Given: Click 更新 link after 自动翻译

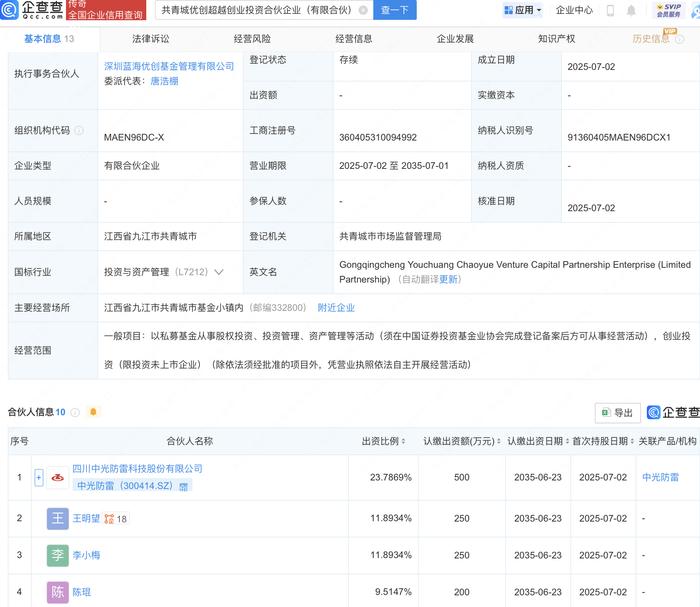Looking at the screenshot, I should 448,279.
